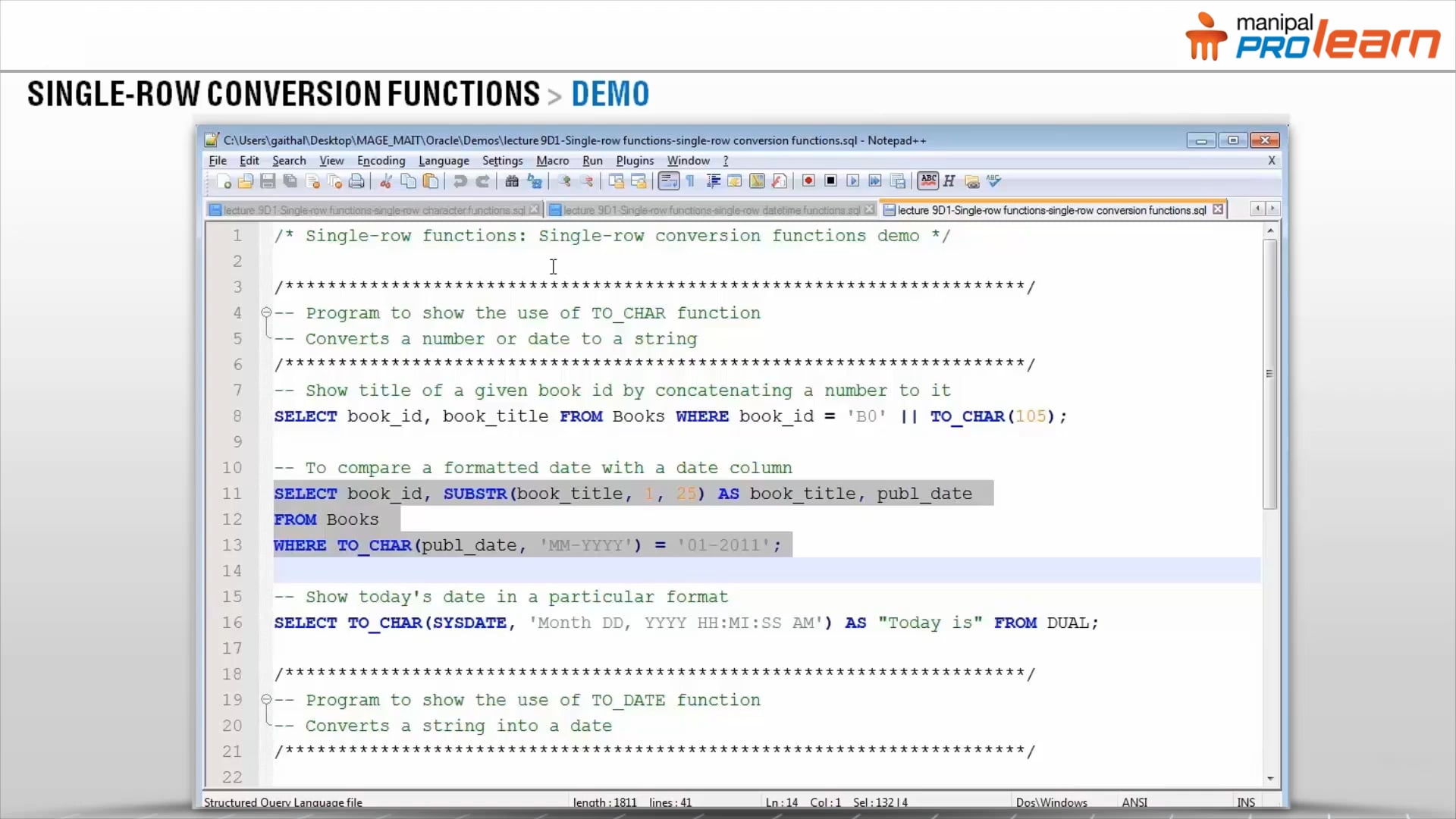1456x819 pixels.
Task: Toggle word wrap
Action: (668, 181)
